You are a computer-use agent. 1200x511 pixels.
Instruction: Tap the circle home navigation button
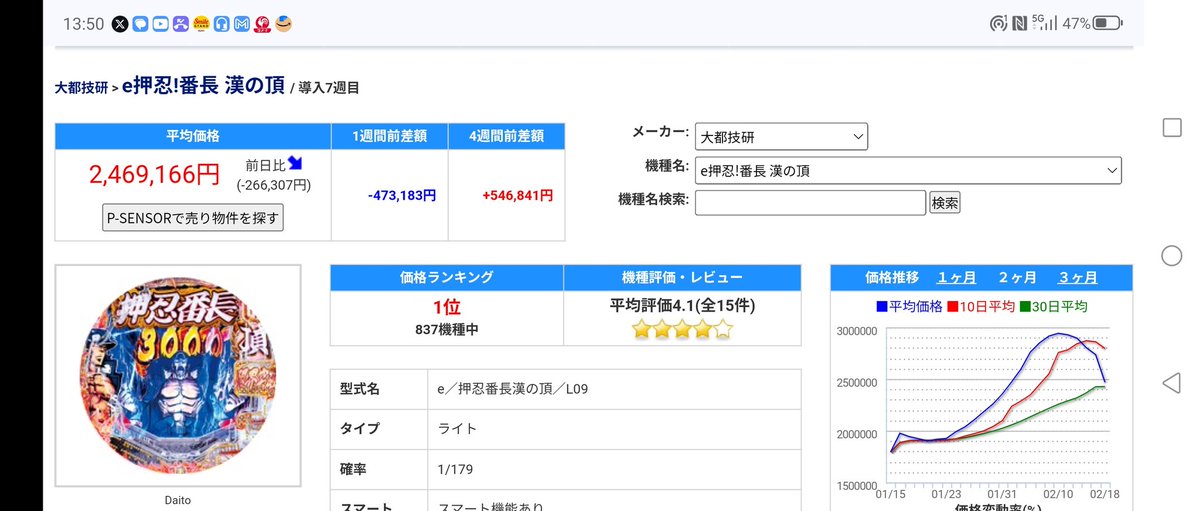[x=1171, y=255]
